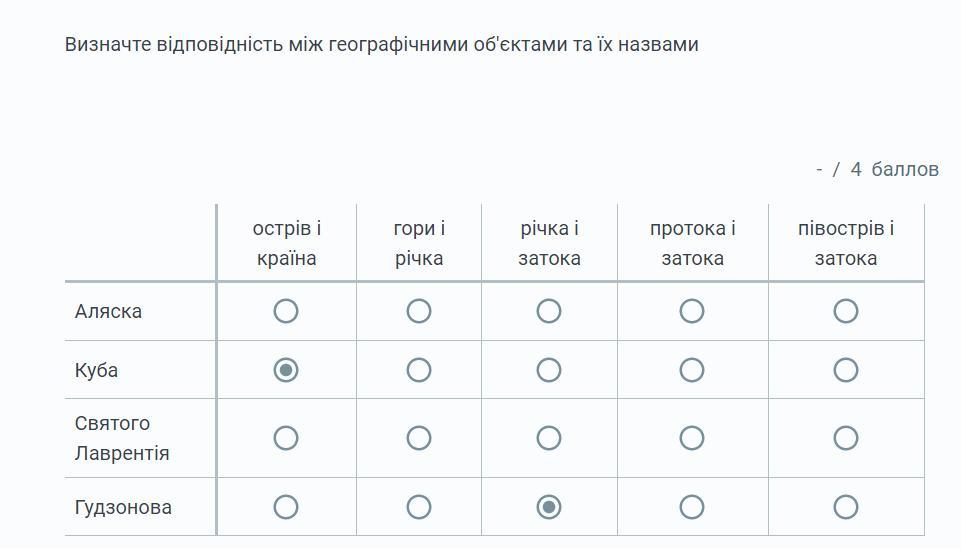Click selected 'річка і затока' radio for Гудзонова

coord(549,507)
